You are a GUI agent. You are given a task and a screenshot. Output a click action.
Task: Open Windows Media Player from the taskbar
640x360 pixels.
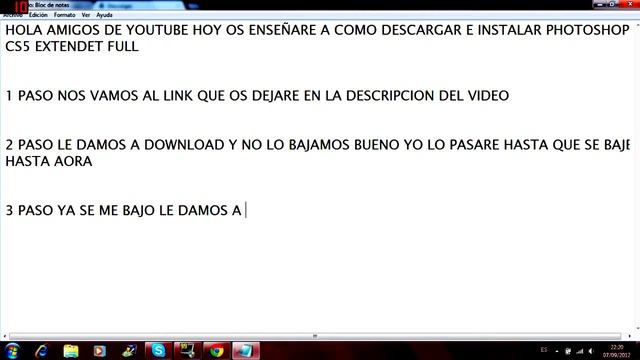coord(100,351)
